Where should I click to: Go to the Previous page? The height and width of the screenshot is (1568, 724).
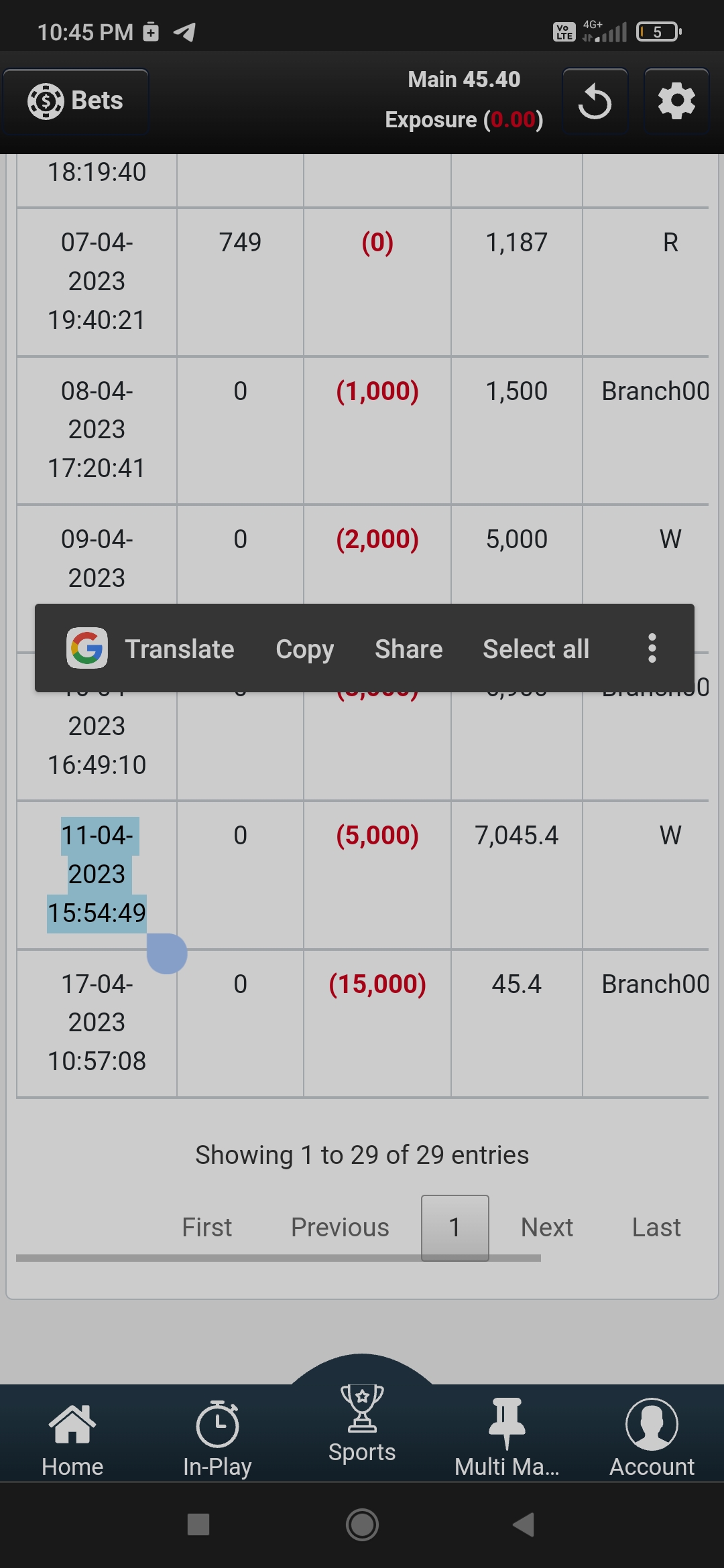click(x=340, y=1228)
